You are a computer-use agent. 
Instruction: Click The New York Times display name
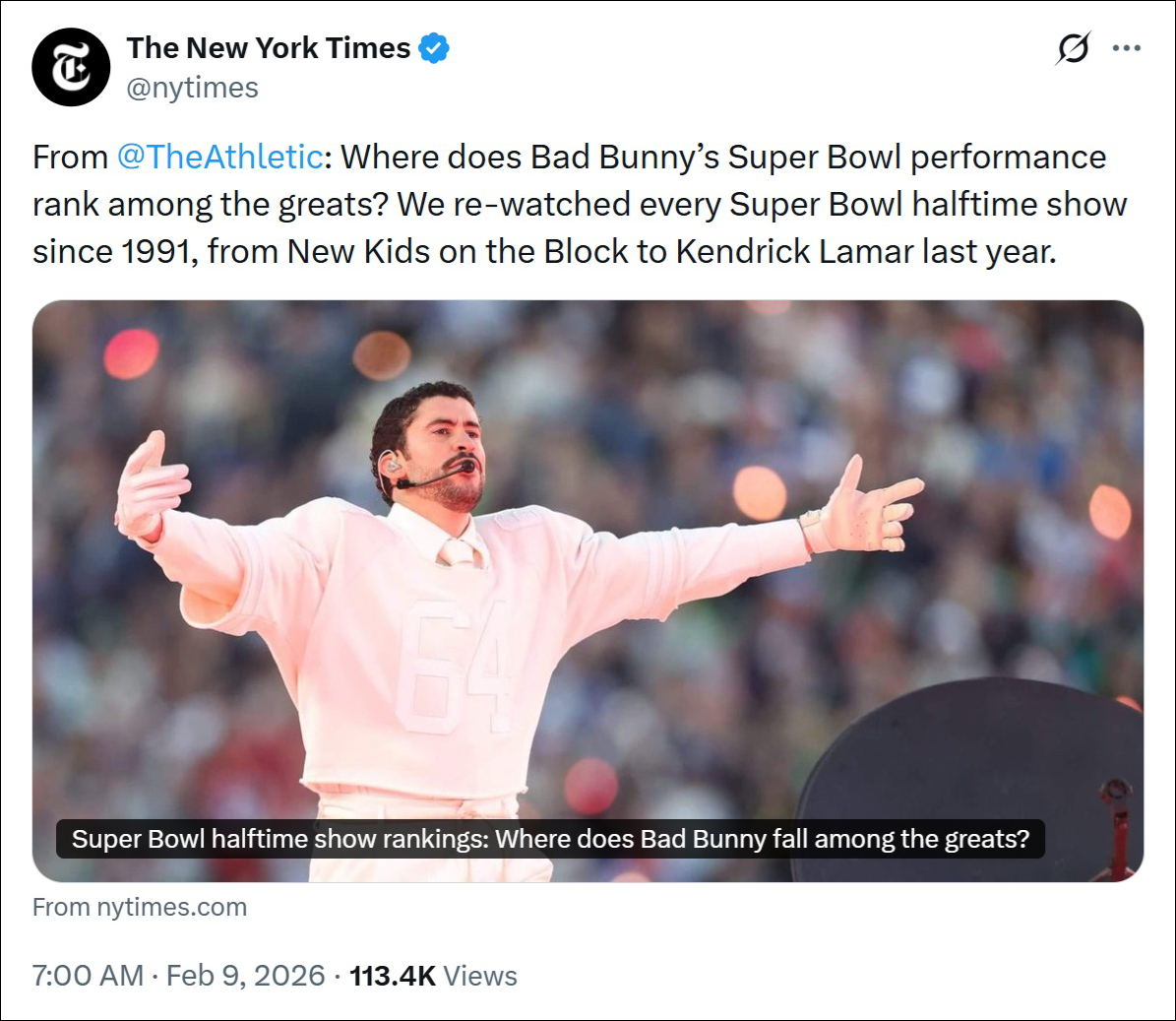coord(268,48)
